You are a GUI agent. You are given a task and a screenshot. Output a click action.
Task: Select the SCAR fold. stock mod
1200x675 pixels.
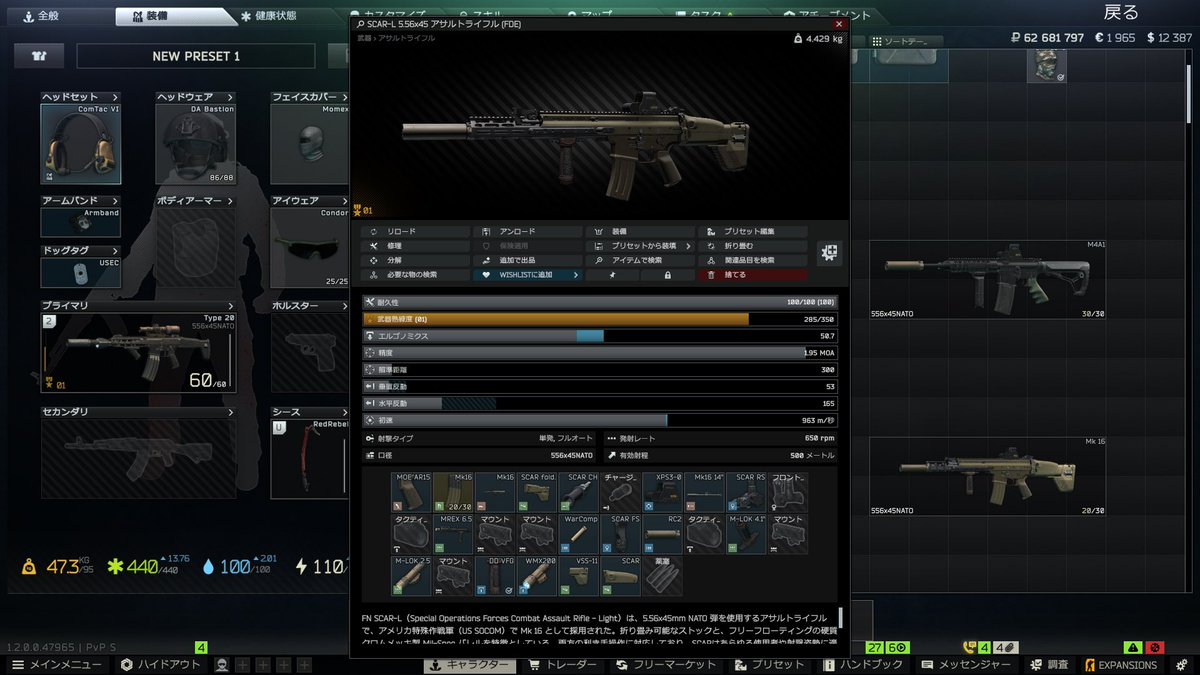click(x=537, y=492)
